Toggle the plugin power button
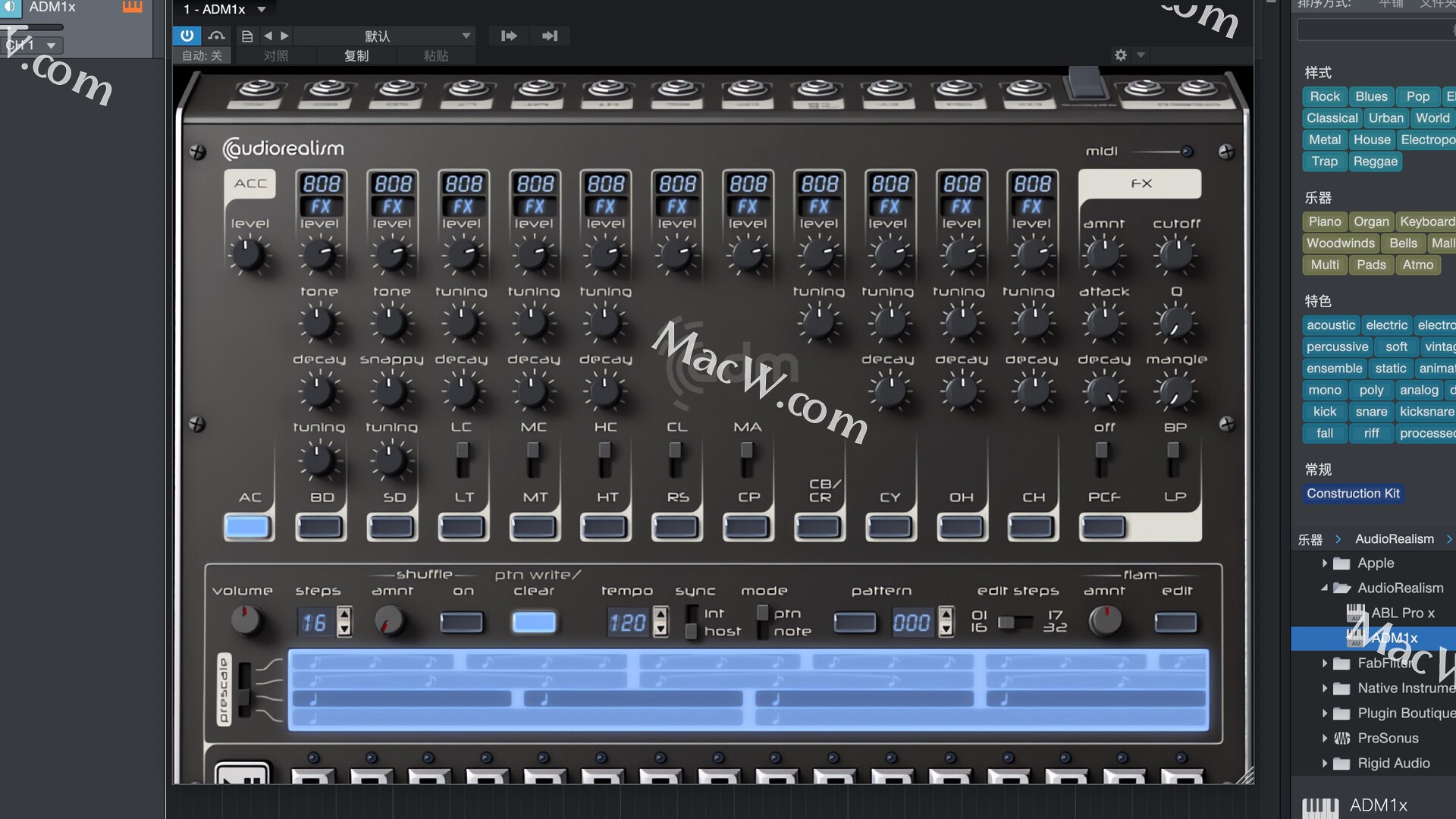Viewport: 1456px width, 819px height. pyautogui.click(x=187, y=36)
